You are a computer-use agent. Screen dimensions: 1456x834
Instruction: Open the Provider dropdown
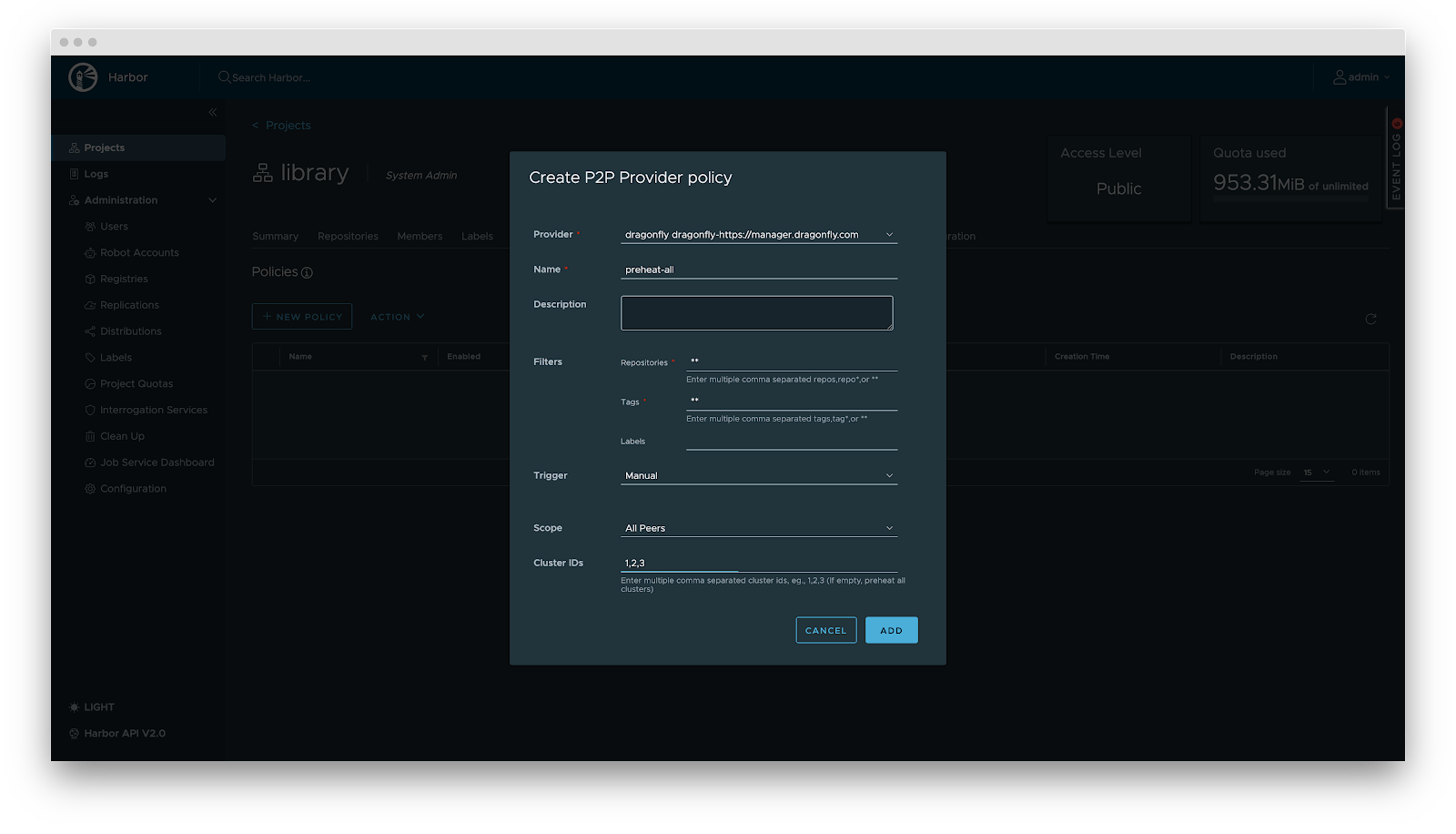point(759,235)
